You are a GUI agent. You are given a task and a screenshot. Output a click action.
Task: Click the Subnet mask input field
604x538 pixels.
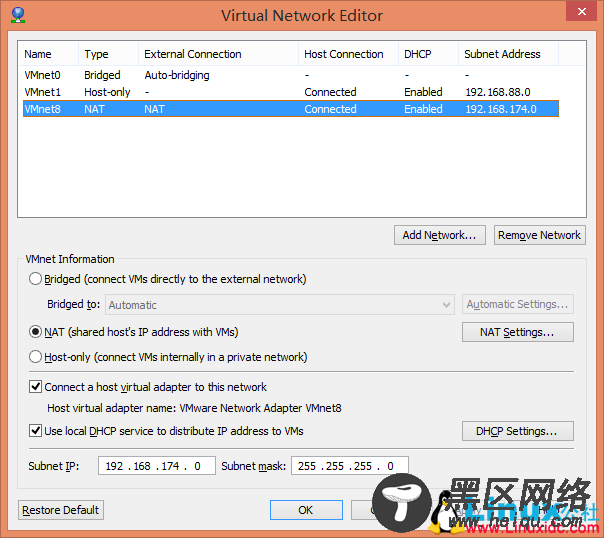click(350, 466)
